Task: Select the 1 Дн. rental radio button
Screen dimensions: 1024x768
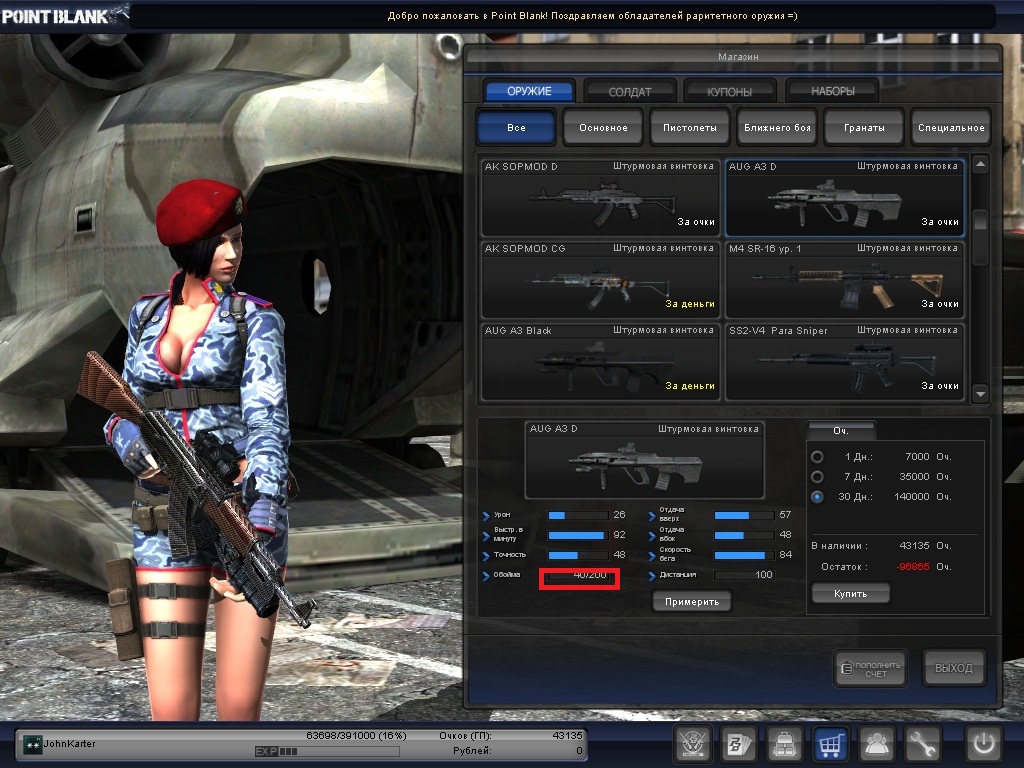Action: 818,457
